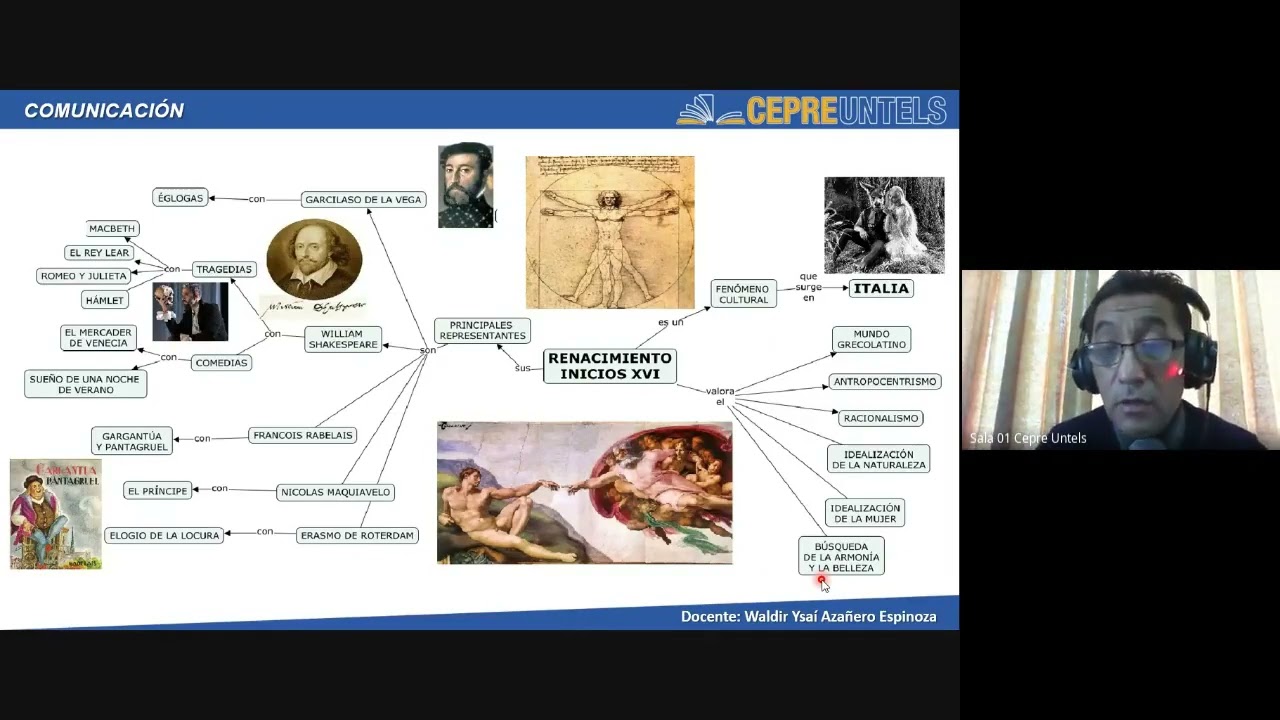The height and width of the screenshot is (720, 1280).
Task: Click the ÉGLOGAS node
Action: pyautogui.click(x=180, y=198)
